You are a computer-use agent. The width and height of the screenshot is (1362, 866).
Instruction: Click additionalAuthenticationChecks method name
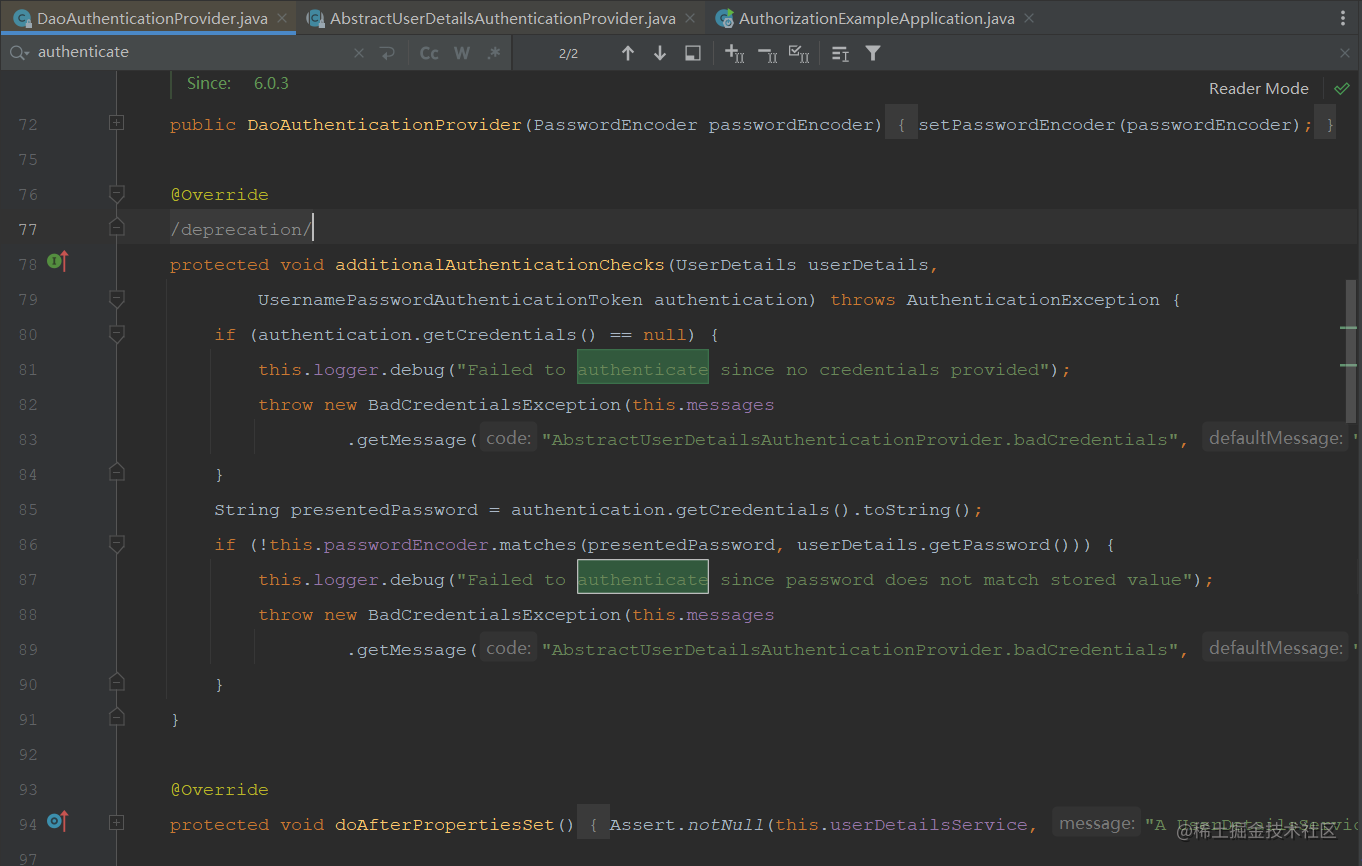(x=500, y=265)
